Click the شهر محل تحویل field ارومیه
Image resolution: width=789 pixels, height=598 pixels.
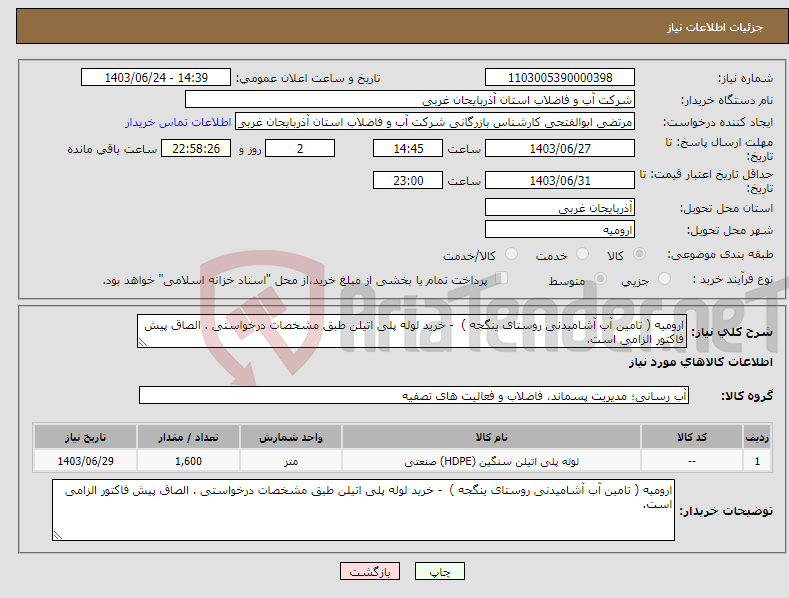[x=560, y=230]
